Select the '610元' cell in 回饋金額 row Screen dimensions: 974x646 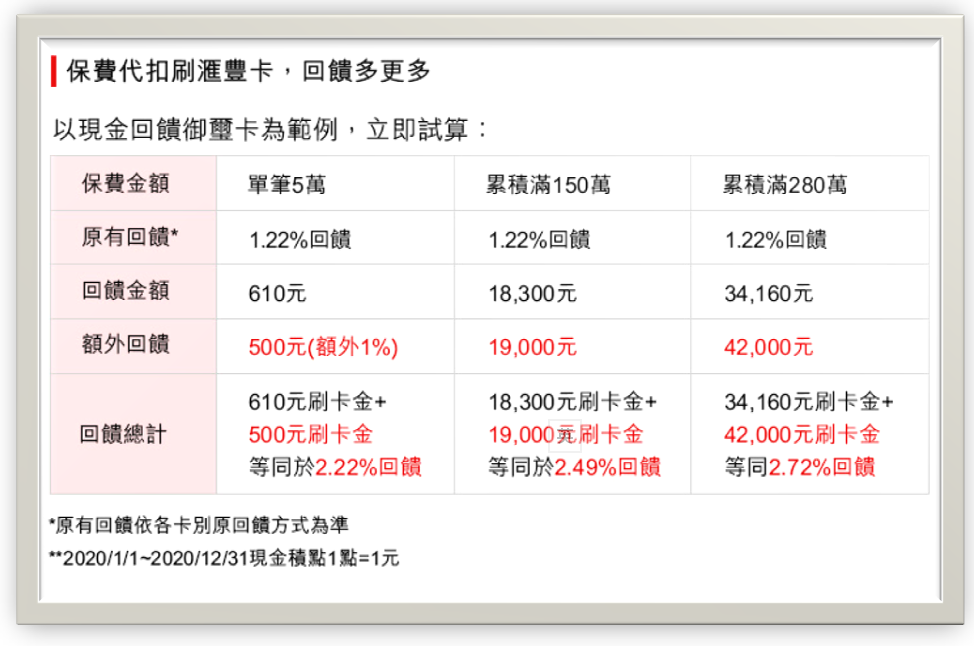[277, 293]
